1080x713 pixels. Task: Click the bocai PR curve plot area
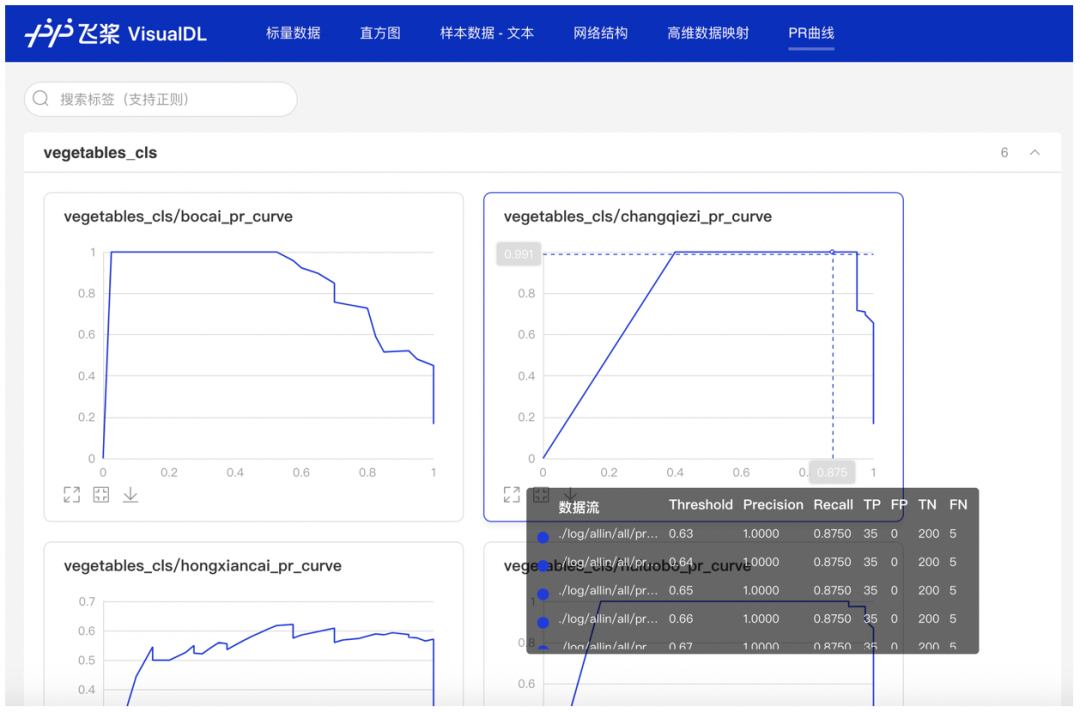(x=268, y=355)
